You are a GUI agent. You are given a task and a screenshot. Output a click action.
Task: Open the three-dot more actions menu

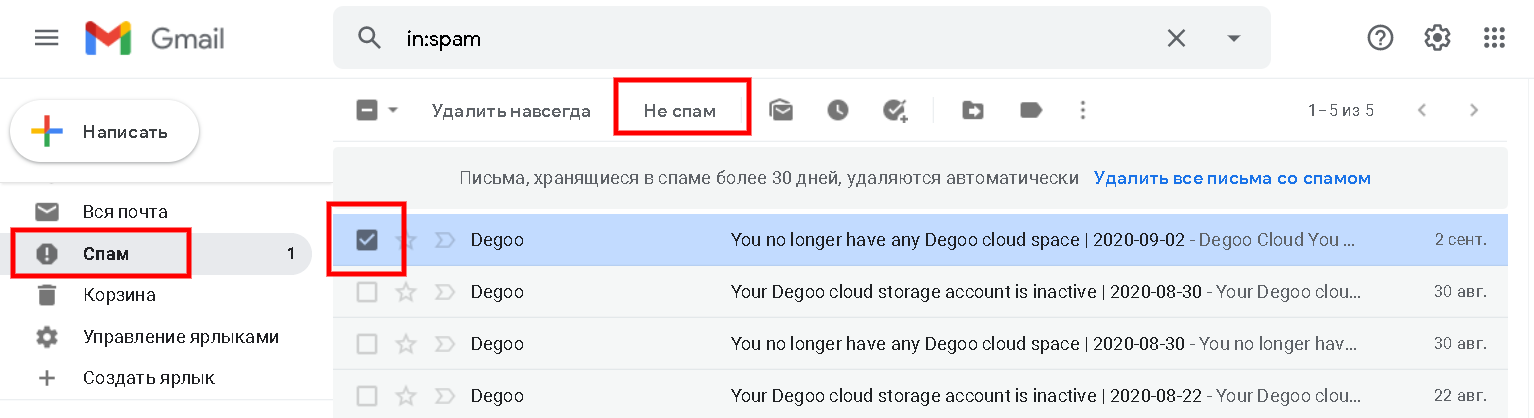pyautogui.click(x=1082, y=111)
